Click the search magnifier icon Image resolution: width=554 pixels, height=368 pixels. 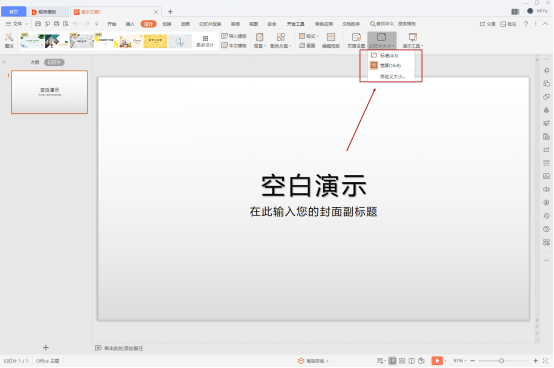click(x=372, y=24)
